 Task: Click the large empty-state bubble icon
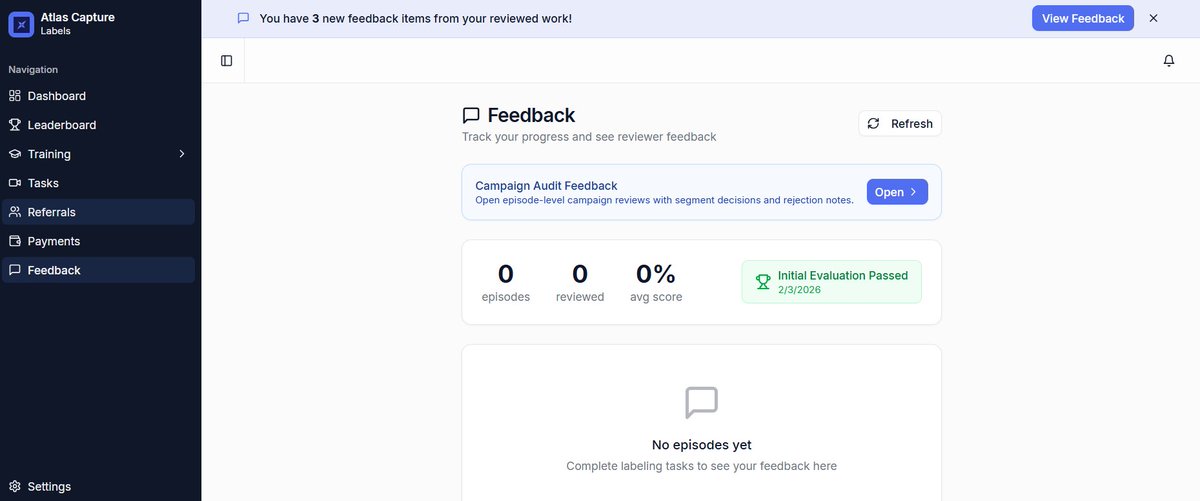[x=701, y=403]
